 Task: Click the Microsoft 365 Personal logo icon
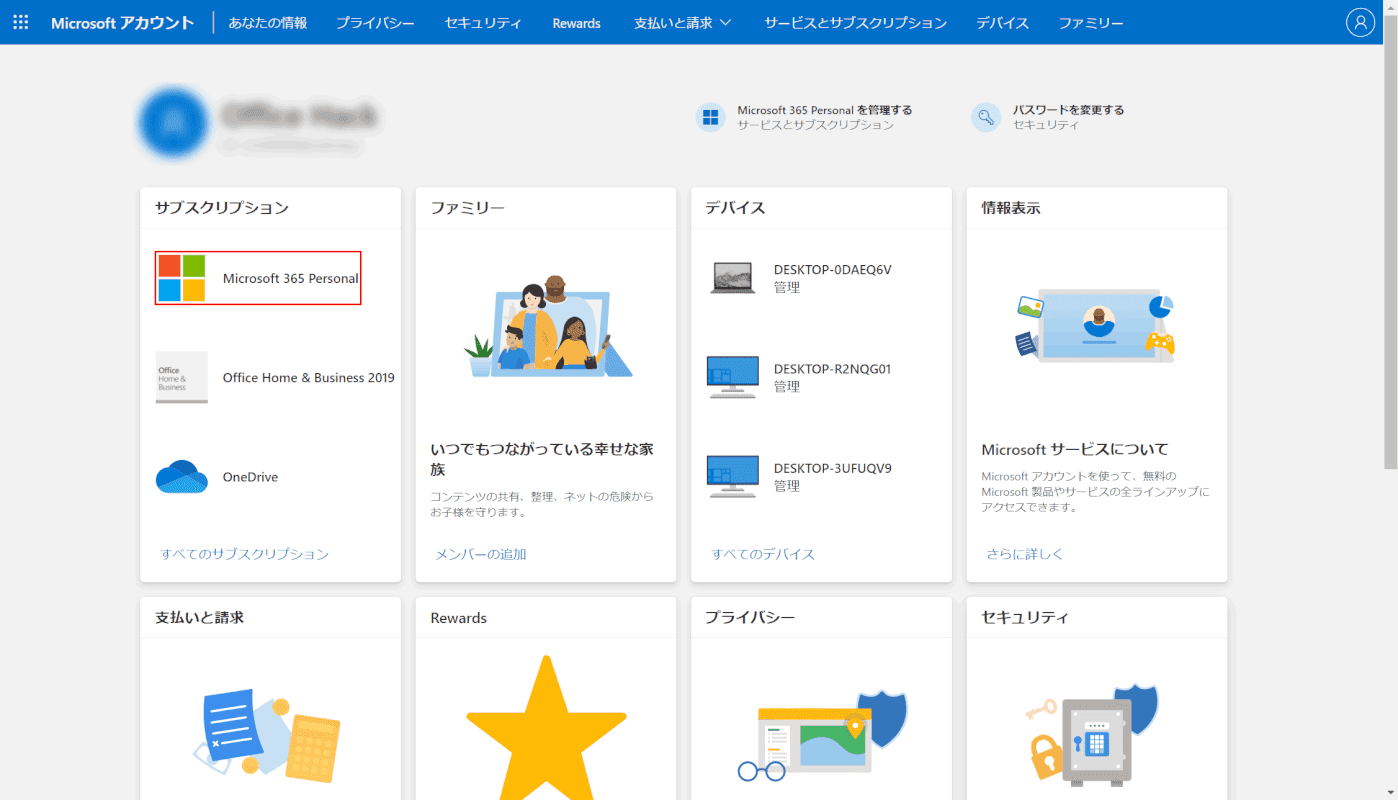182,278
